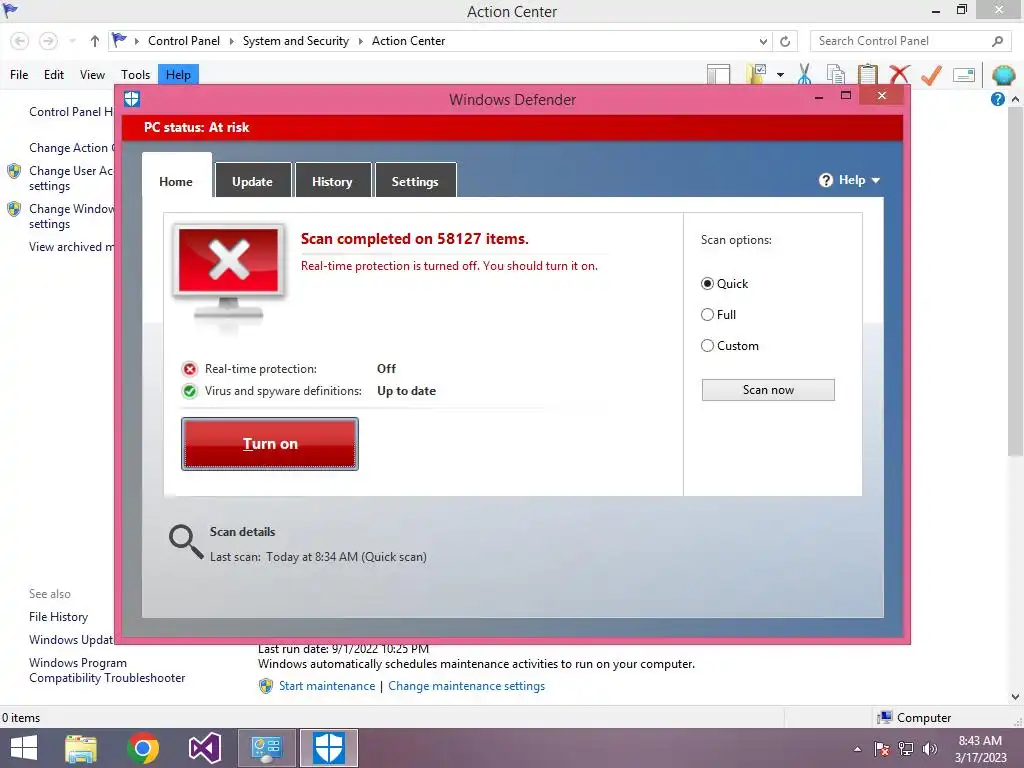1024x768 pixels.
Task: Open the Help menu in menu bar
Action: pyautogui.click(x=178, y=75)
